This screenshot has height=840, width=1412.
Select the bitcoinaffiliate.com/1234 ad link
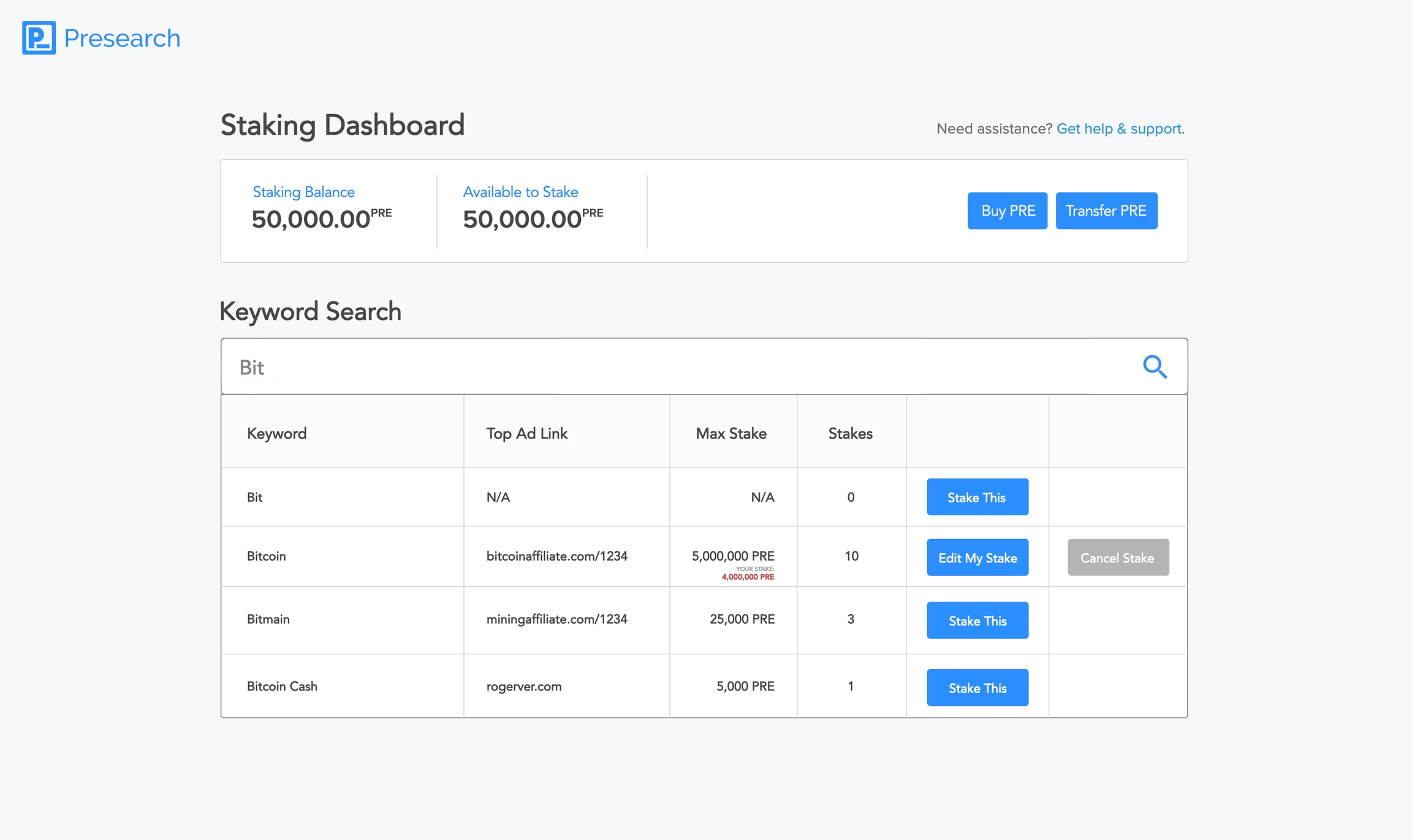[x=556, y=556]
